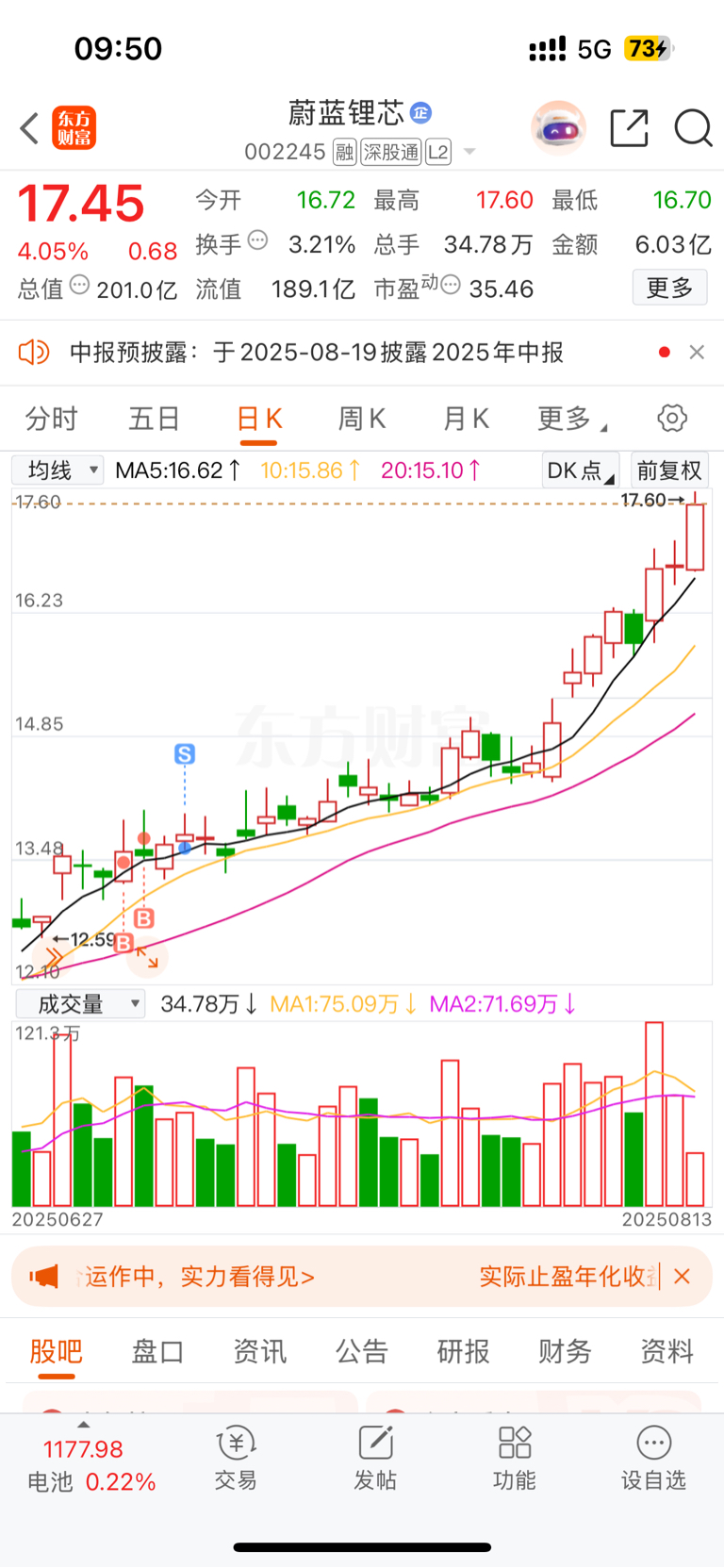Viewport: 724px width, 1568px height.
Task: Open the 中报预披露 announcement text
Action: (x=317, y=353)
